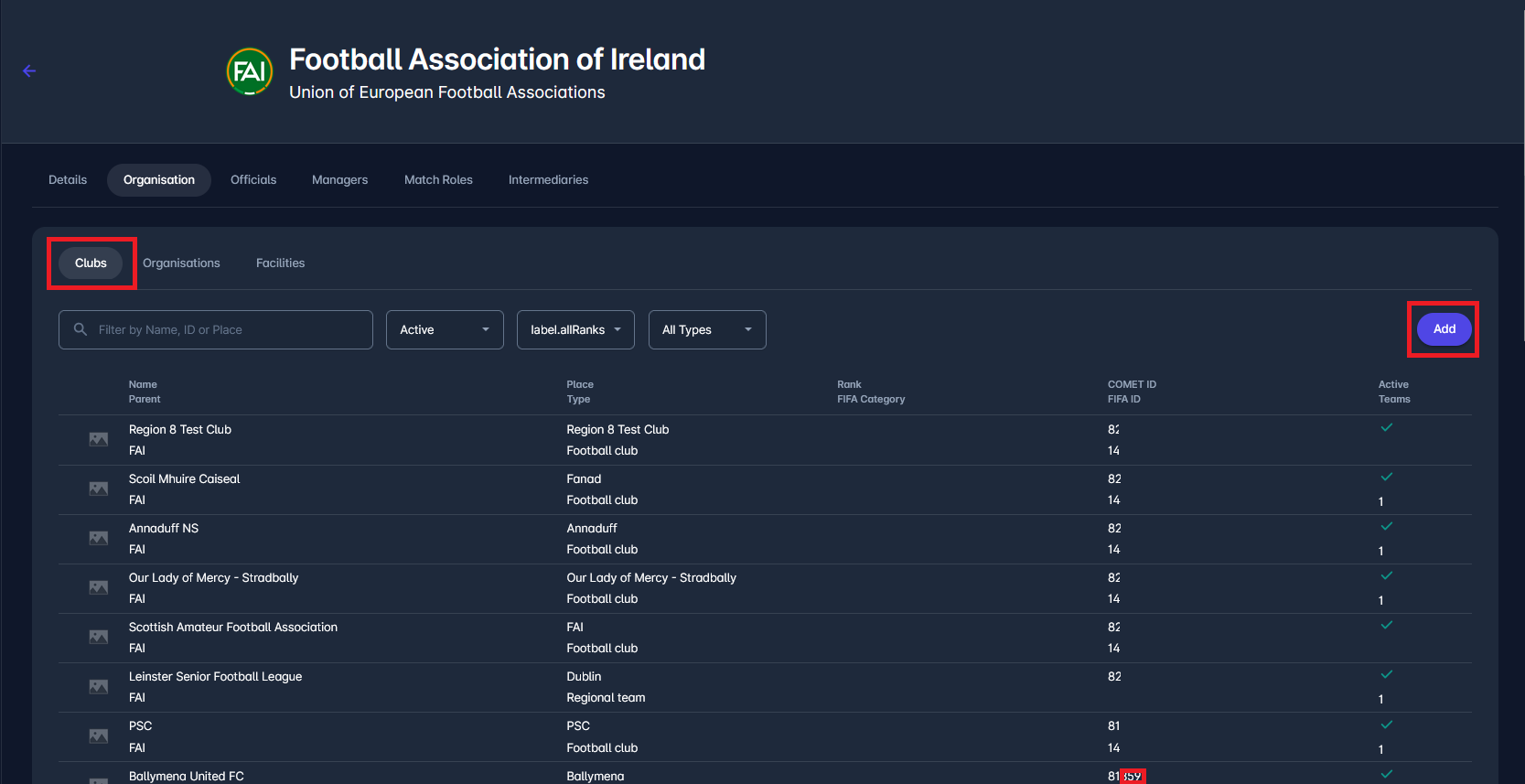Image resolution: width=1525 pixels, height=784 pixels.
Task: Click active checkmark for Region 8 Test Club
Action: point(1386,427)
